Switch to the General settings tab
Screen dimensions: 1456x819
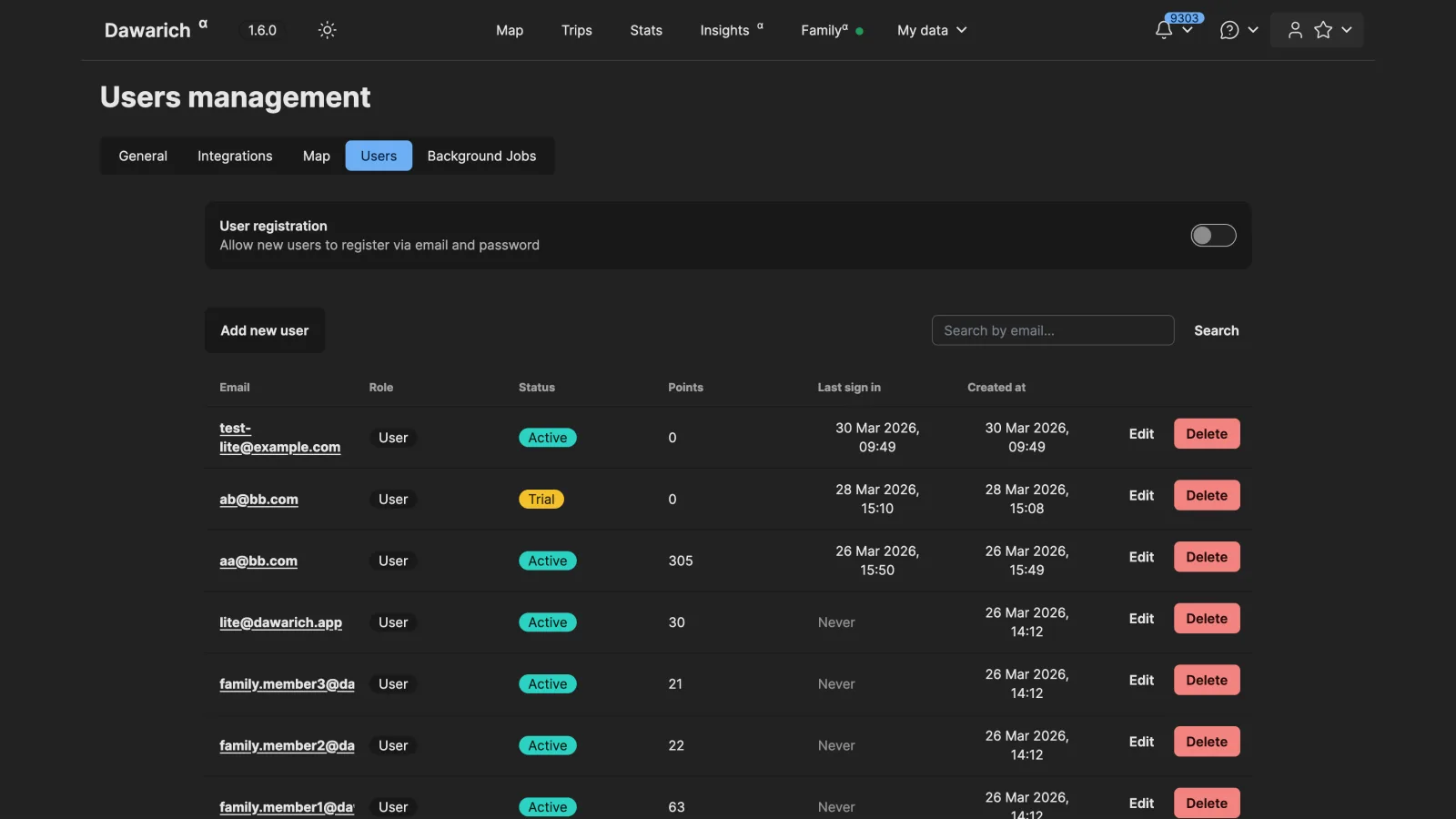click(x=143, y=156)
